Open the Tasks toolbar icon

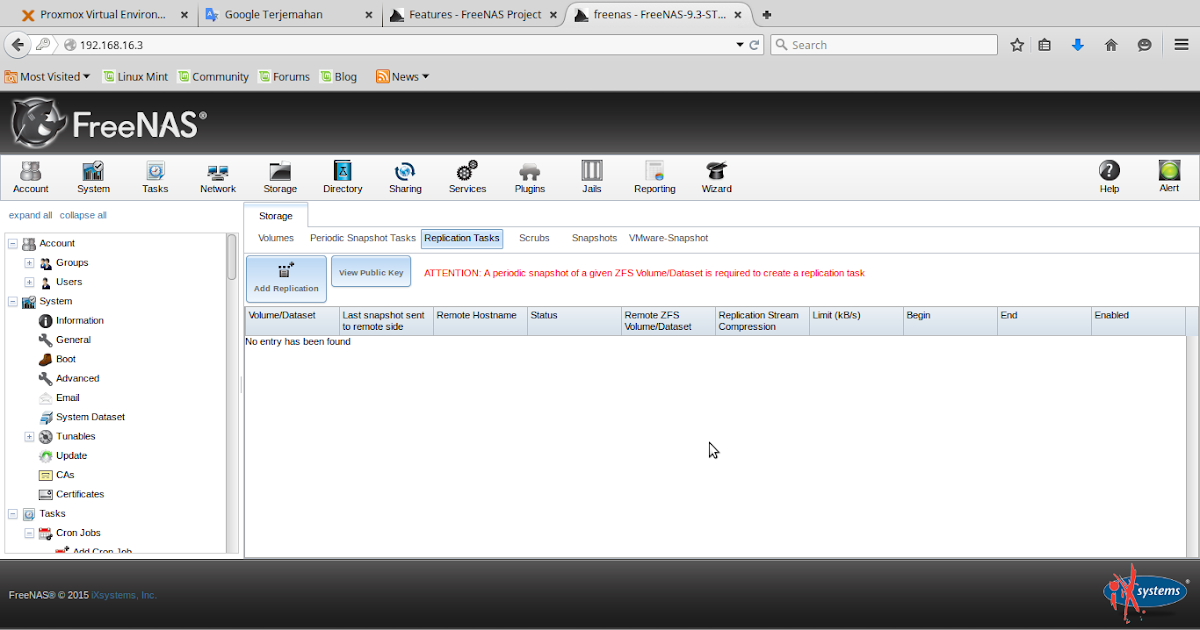155,177
